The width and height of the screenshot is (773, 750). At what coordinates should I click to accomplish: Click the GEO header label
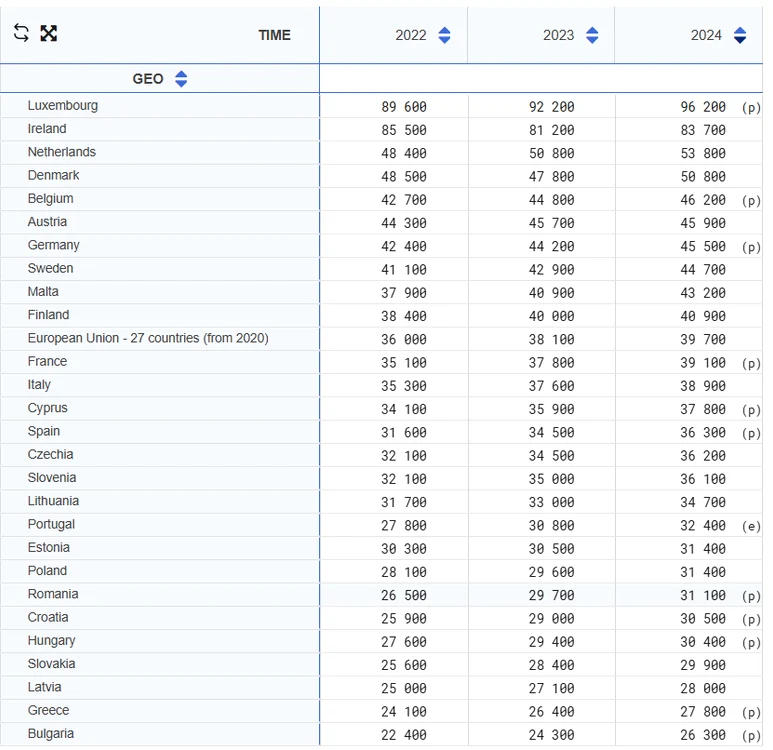pos(148,79)
